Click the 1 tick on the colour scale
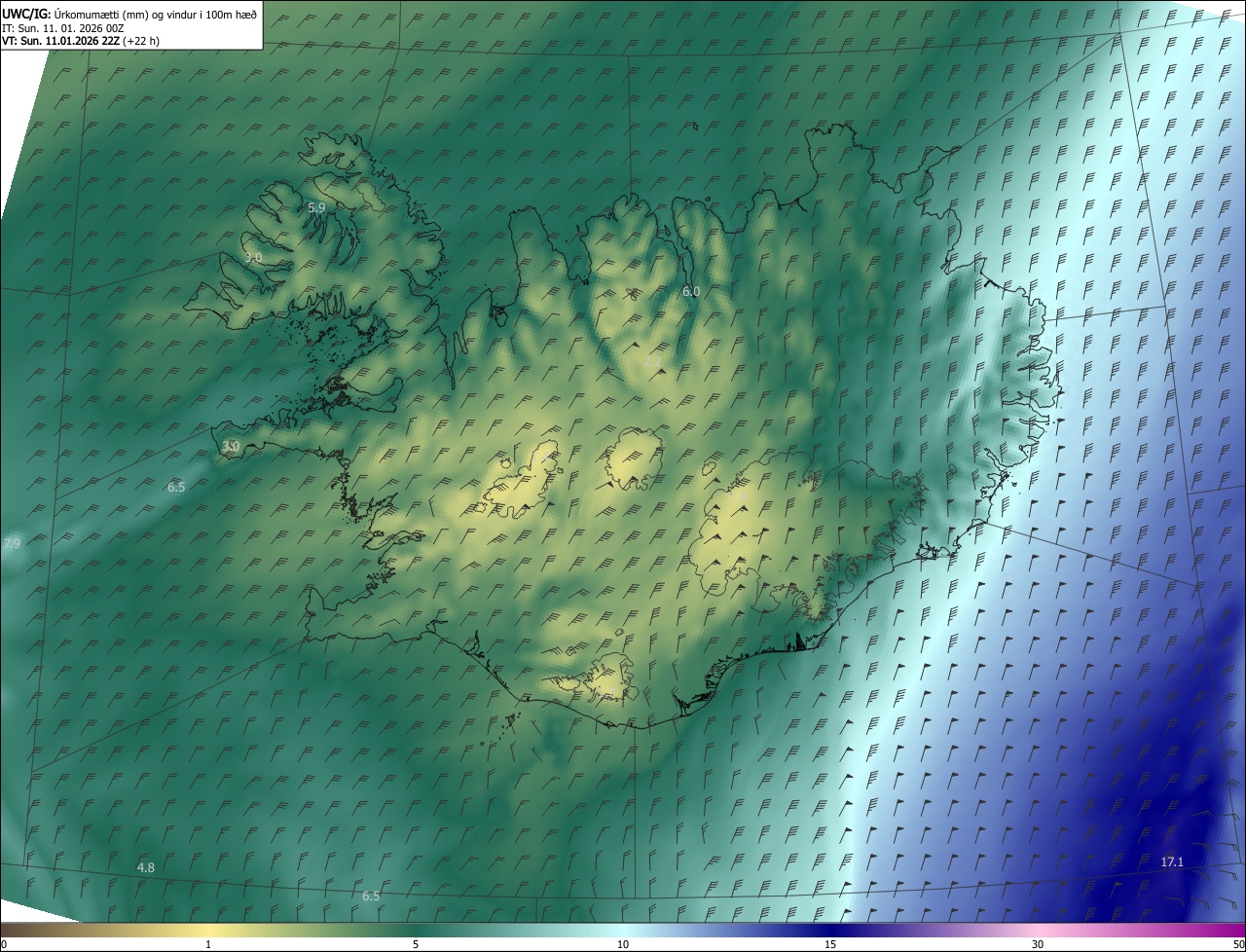This screenshot has width=1246, height=952. [x=208, y=944]
